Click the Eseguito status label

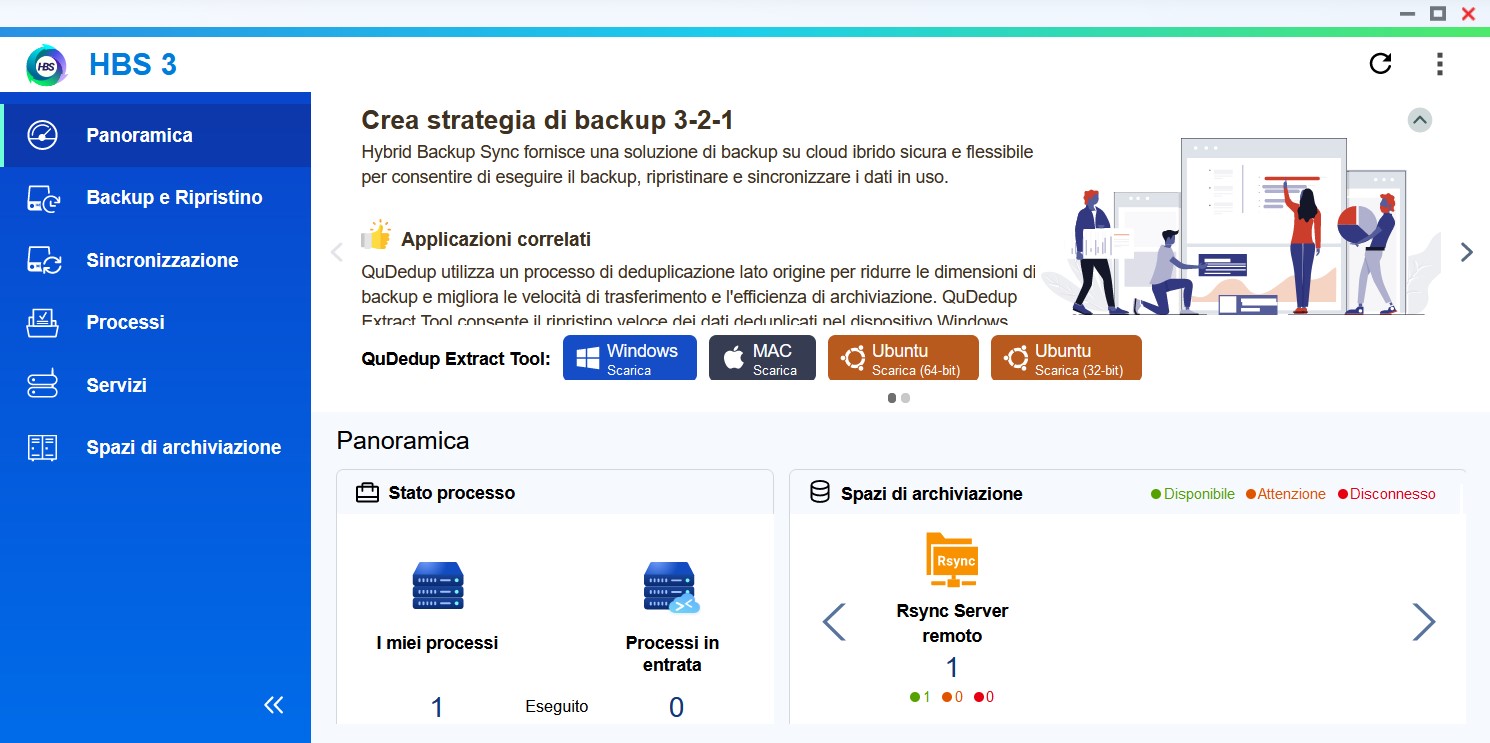click(557, 707)
